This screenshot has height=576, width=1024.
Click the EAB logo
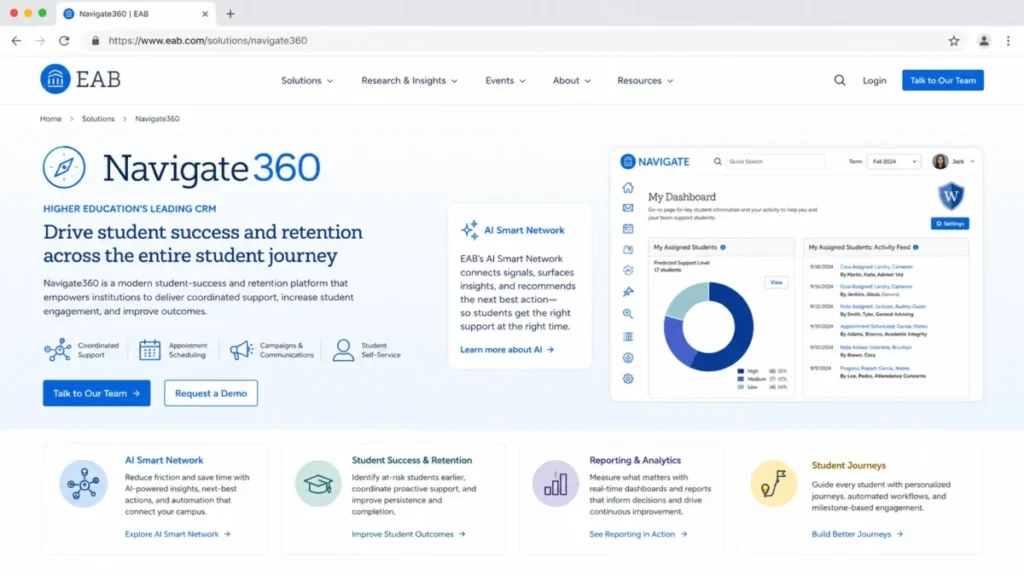coord(80,79)
